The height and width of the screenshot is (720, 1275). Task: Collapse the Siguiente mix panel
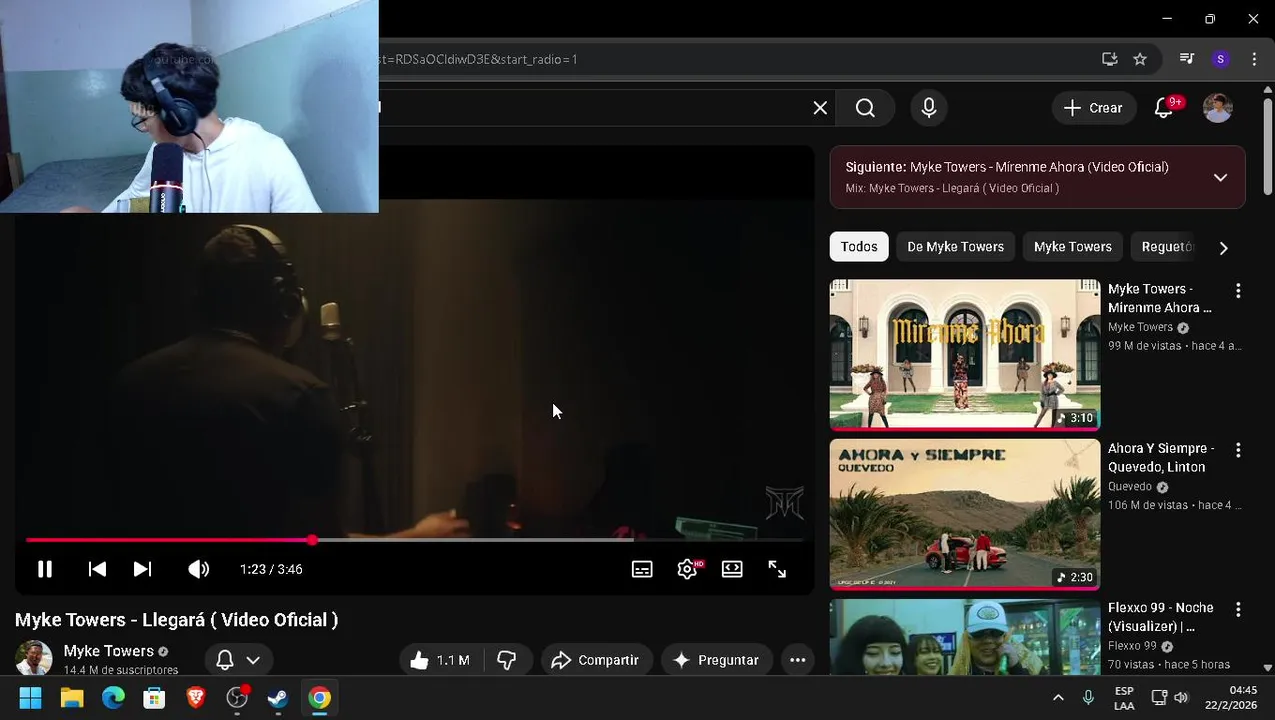pos(1220,177)
